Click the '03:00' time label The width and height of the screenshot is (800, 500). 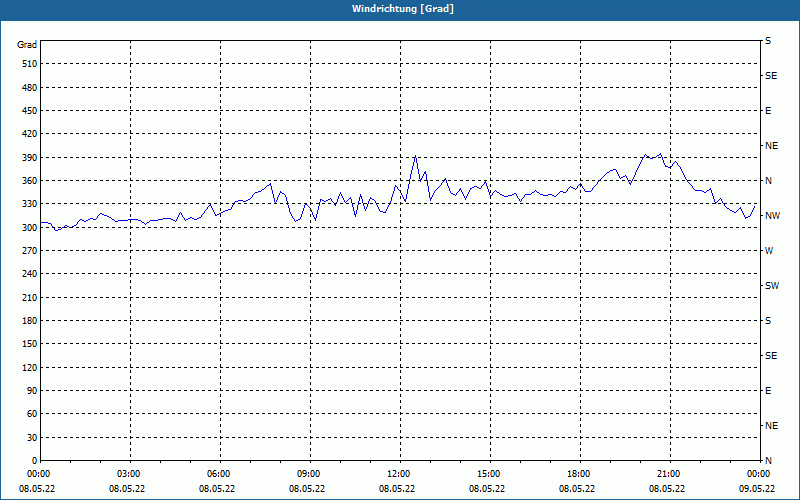[x=129, y=474]
